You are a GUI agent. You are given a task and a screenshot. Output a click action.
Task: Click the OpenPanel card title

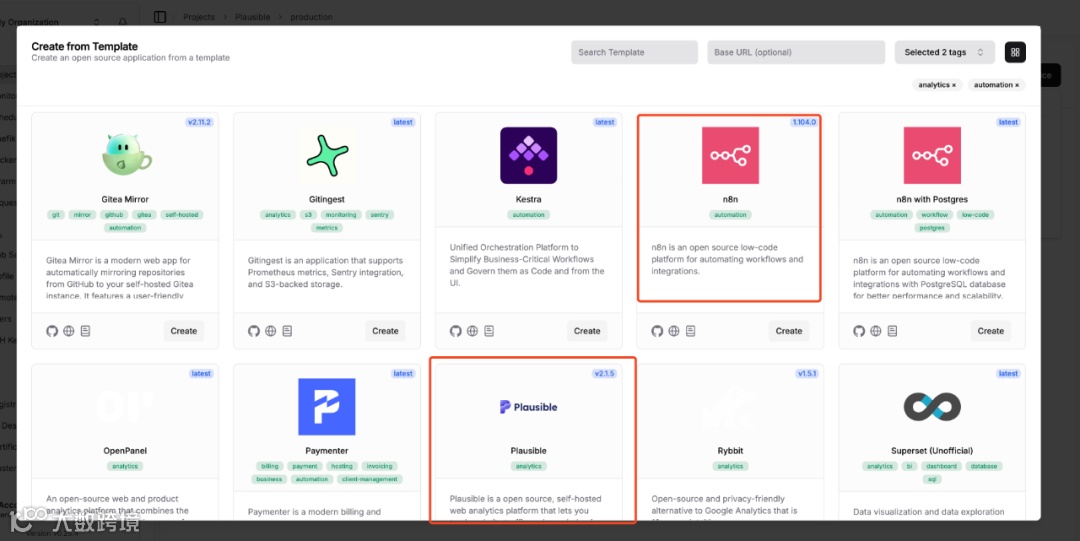(x=125, y=451)
